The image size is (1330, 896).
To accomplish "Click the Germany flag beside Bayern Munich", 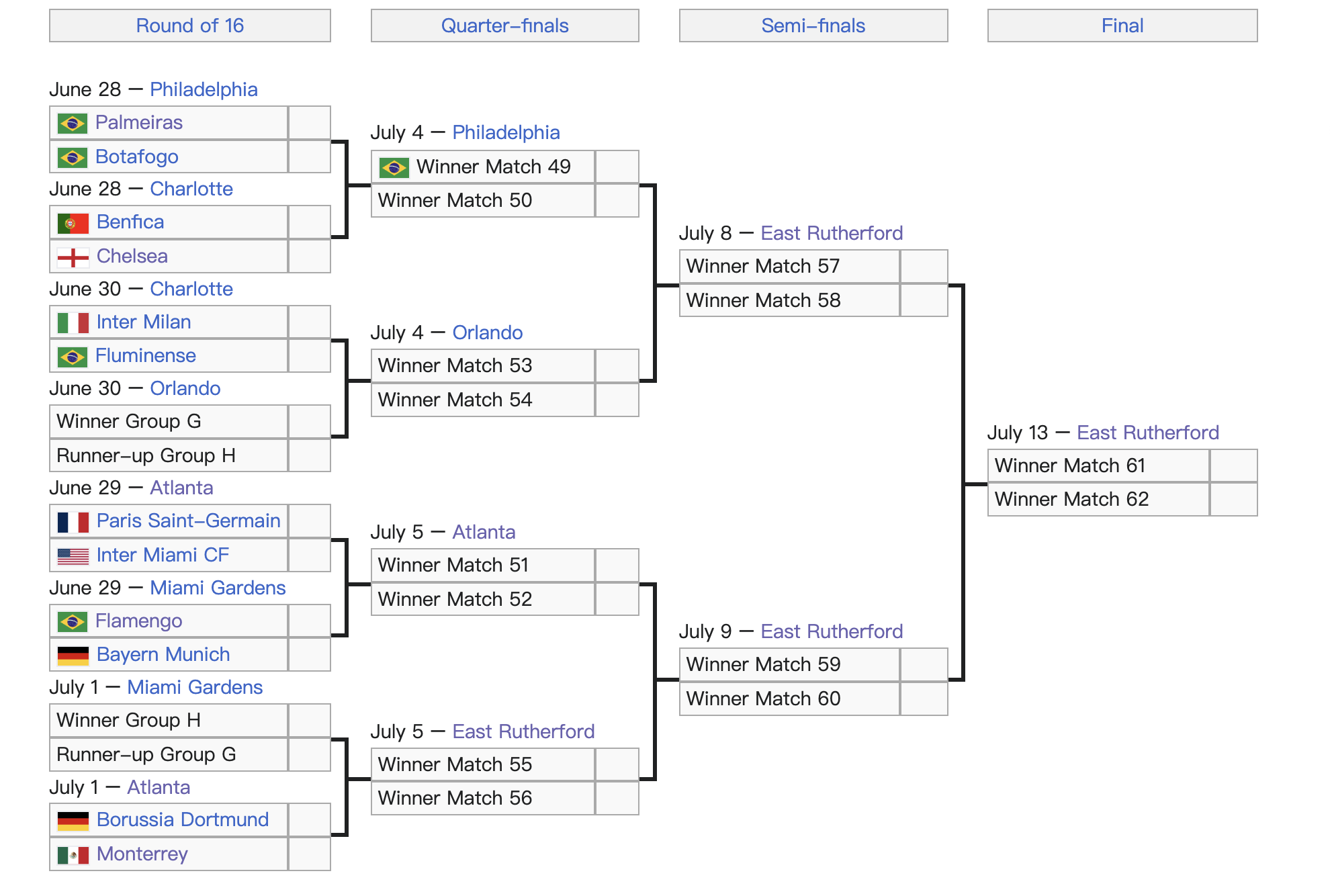I will click(73, 656).
